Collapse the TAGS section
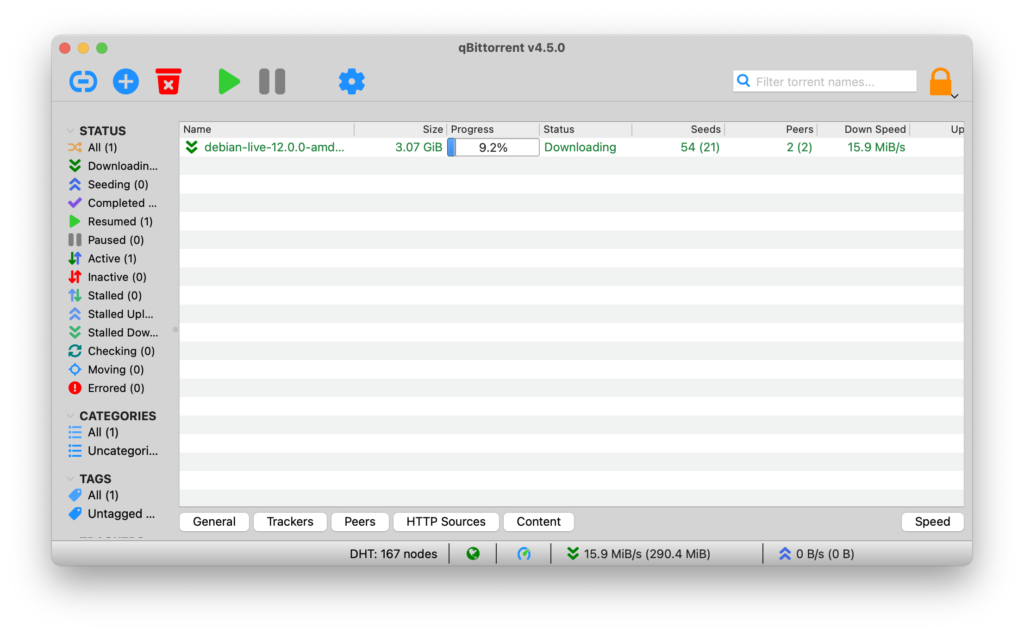The width and height of the screenshot is (1024, 634). (x=71, y=479)
